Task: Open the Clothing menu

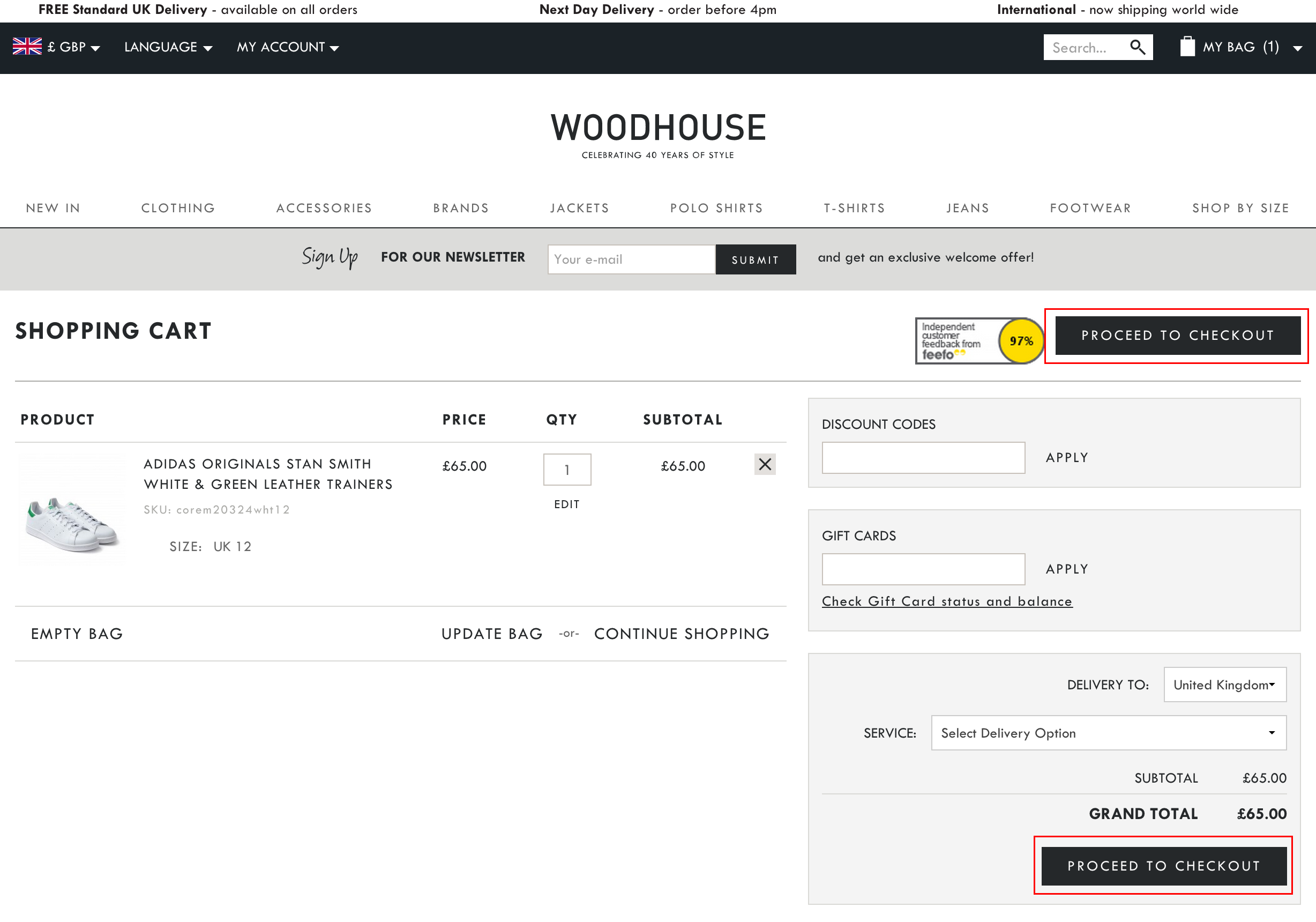Action: (x=178, y=208)
